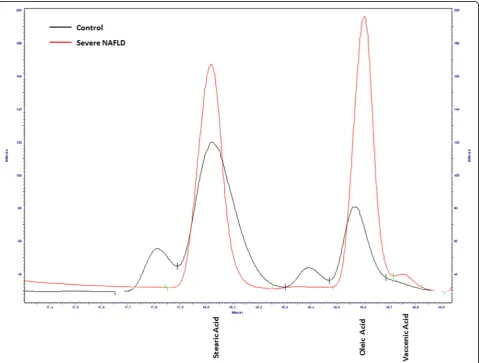Click the x-axis tick label 17.4
The height and width of the screenshot is (363, 479).
(x=49, y=307)
